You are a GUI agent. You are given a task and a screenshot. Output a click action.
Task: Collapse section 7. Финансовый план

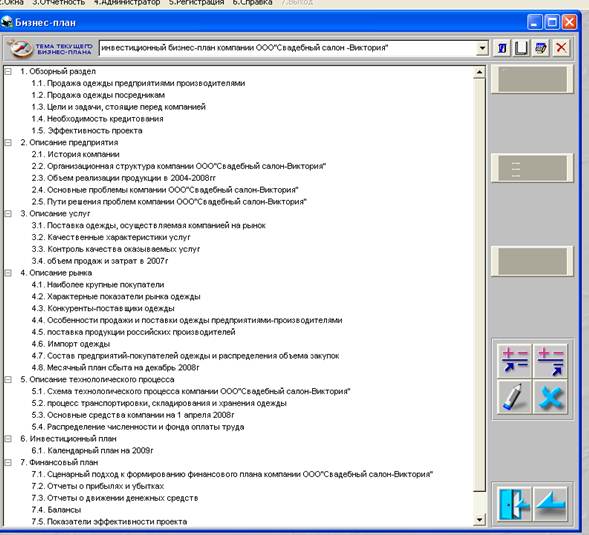point(8,462)
